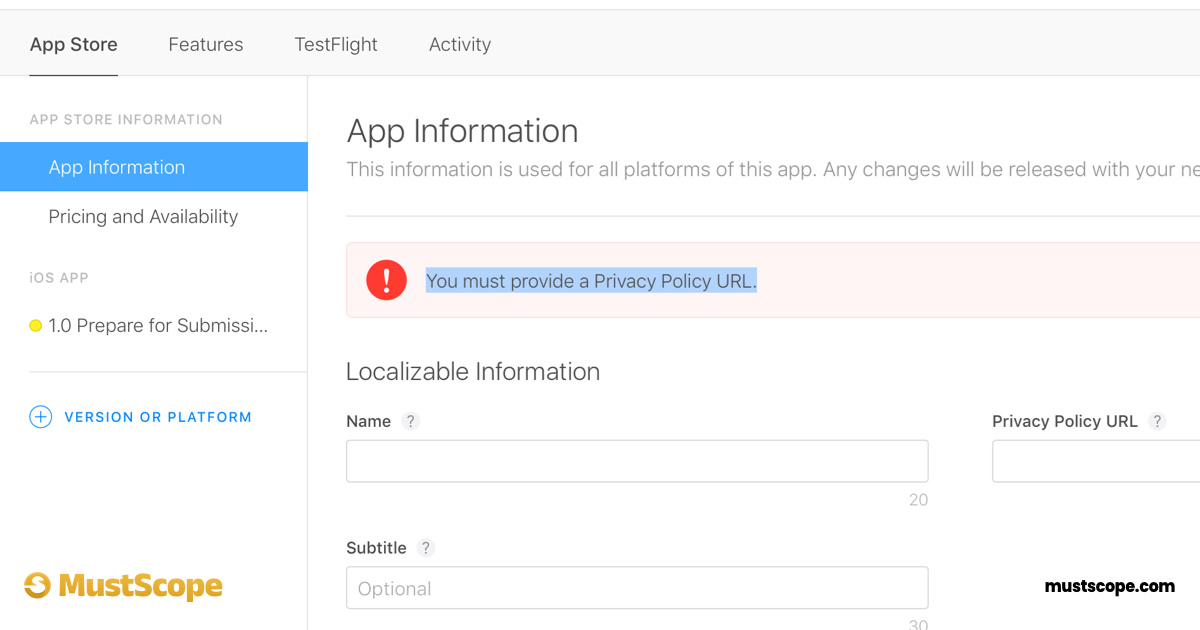Select App Information in the sidebar
The width and height of the screenshot is (1200, 630).
point(117,167)
